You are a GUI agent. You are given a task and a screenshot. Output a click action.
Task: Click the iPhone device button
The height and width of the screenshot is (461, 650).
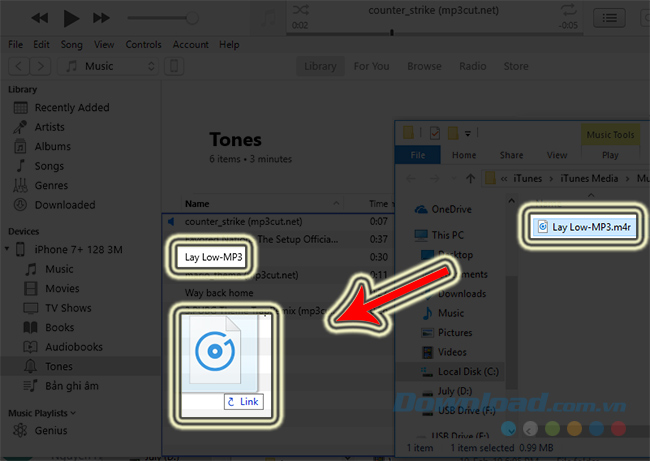[x=174, y=66]
